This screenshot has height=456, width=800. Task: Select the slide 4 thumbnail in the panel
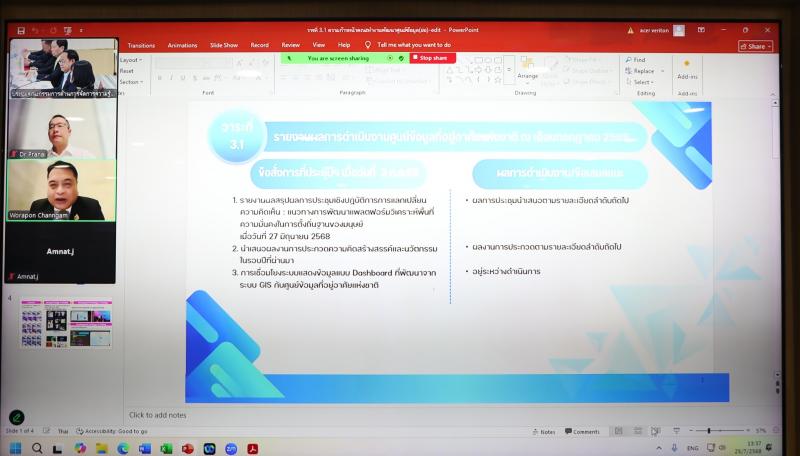[66, 324]
